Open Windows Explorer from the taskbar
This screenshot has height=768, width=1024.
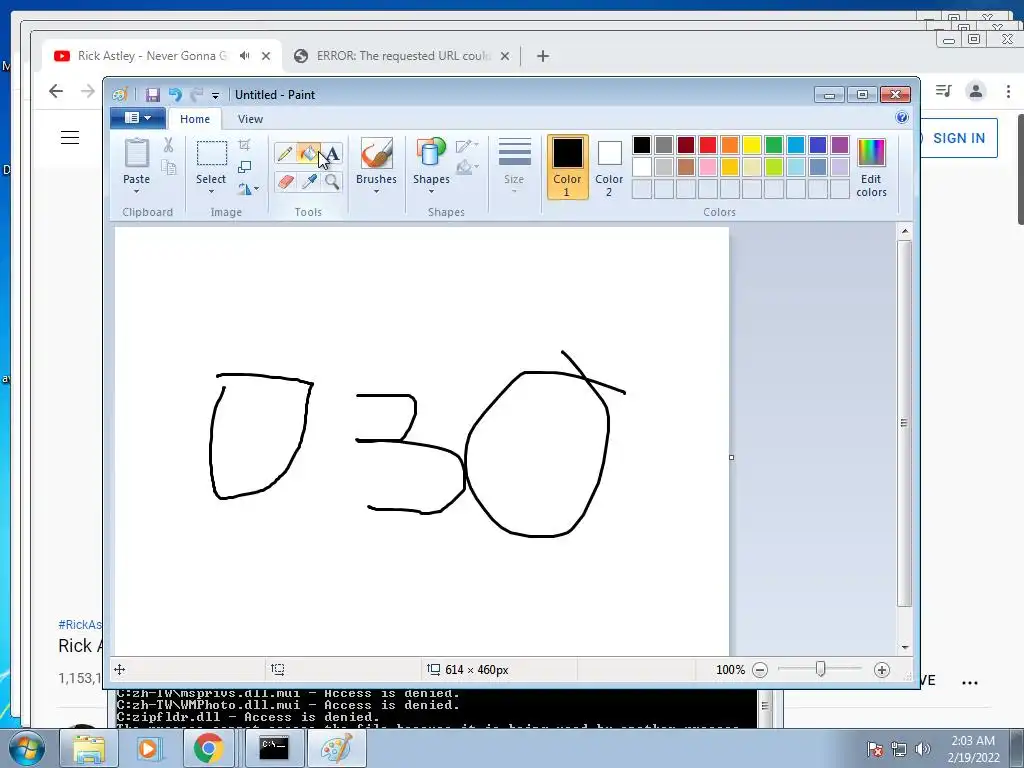click(89, 748)
